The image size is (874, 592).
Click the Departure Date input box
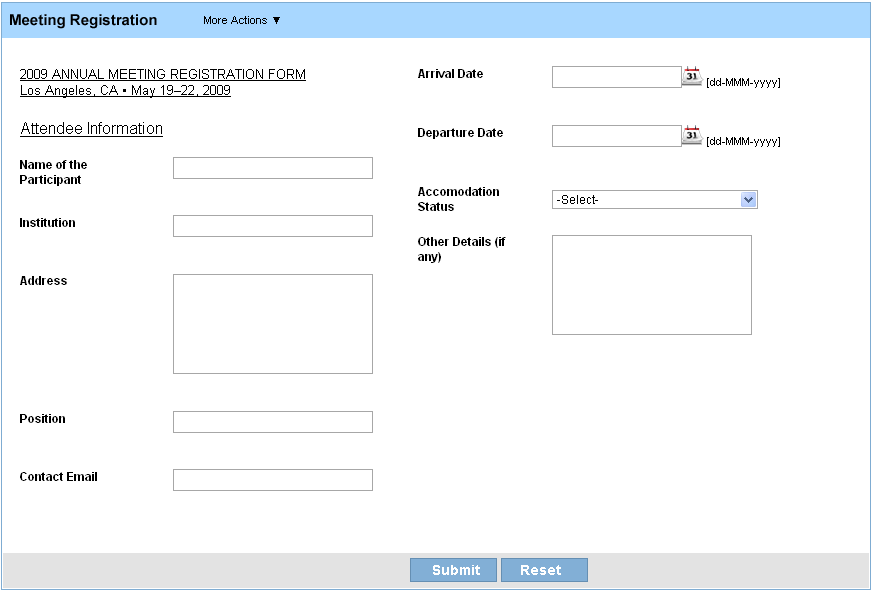615,135
